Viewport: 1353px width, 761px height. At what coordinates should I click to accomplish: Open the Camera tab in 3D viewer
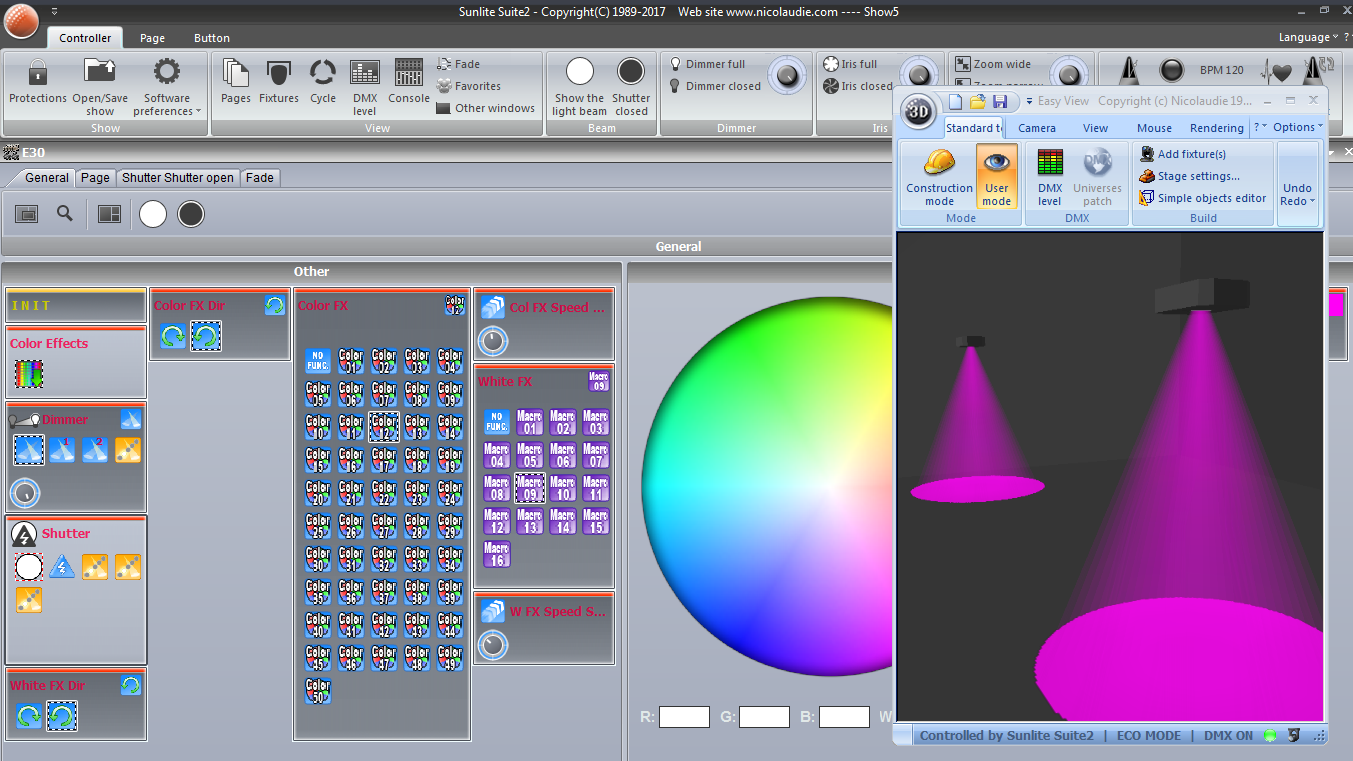click(1037, 128)
